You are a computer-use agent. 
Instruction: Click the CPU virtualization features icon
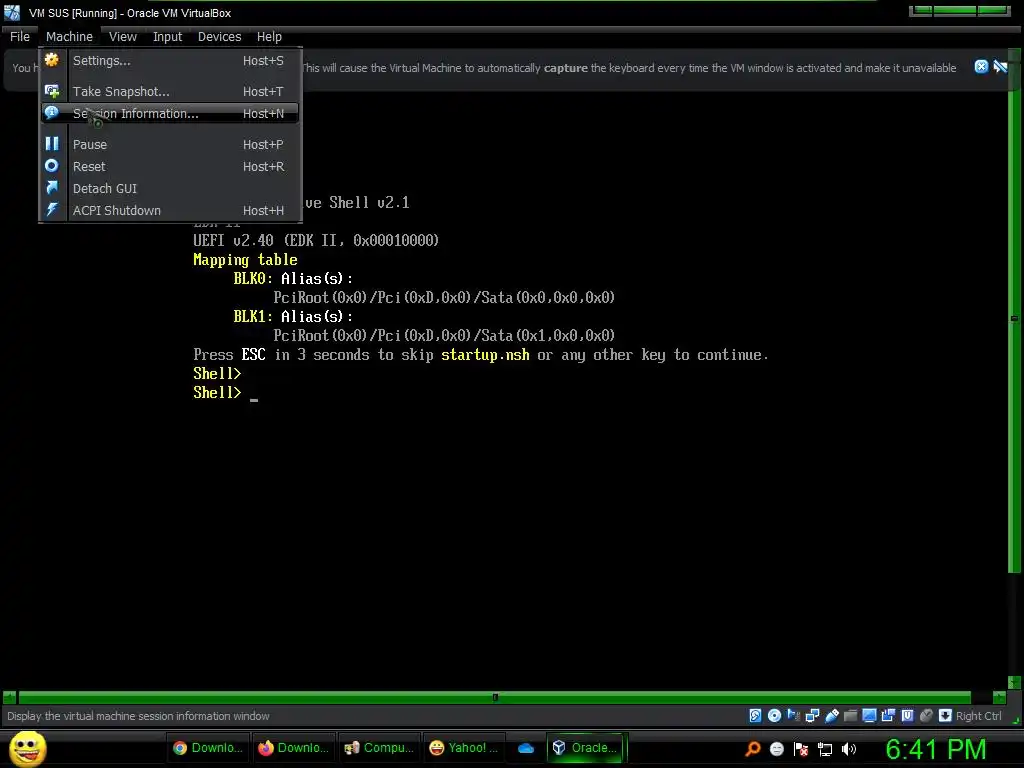(907, 716)
